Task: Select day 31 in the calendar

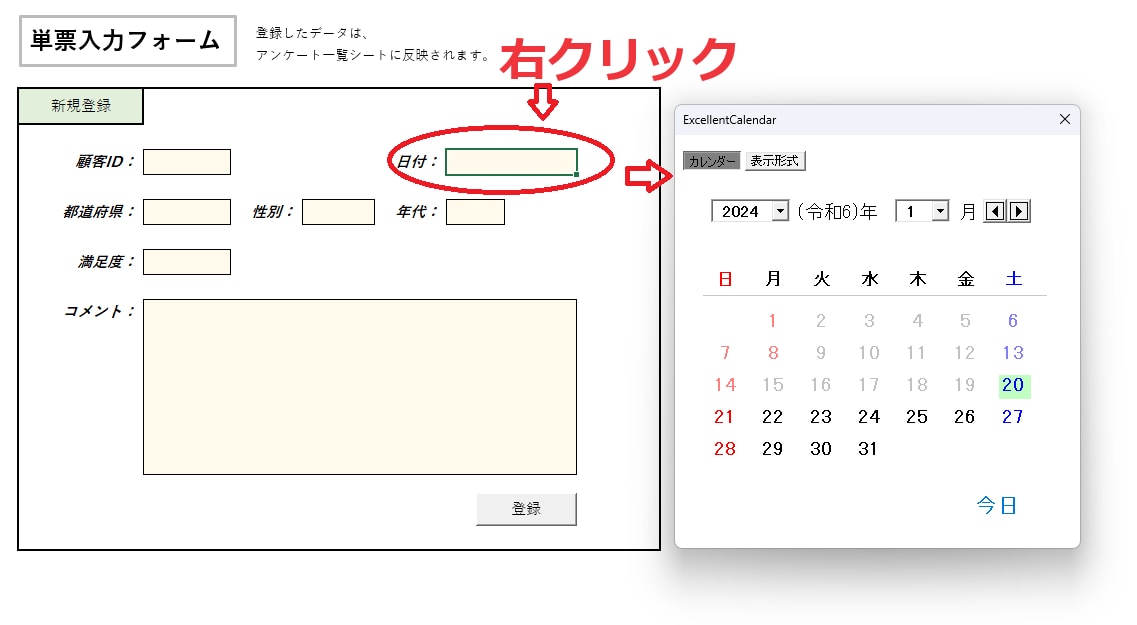Action: (x=868, y=449)
